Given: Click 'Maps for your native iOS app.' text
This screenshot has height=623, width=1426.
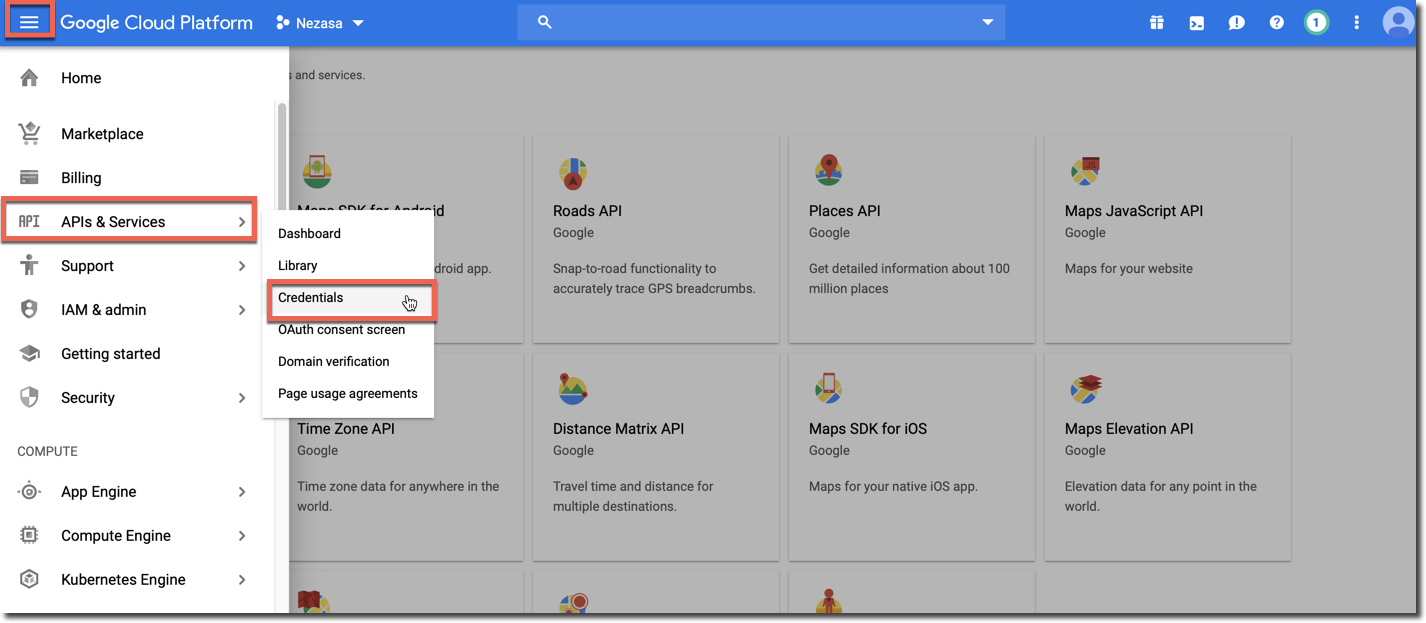Looking at the screenshot, I should click(x=893, y=487).
